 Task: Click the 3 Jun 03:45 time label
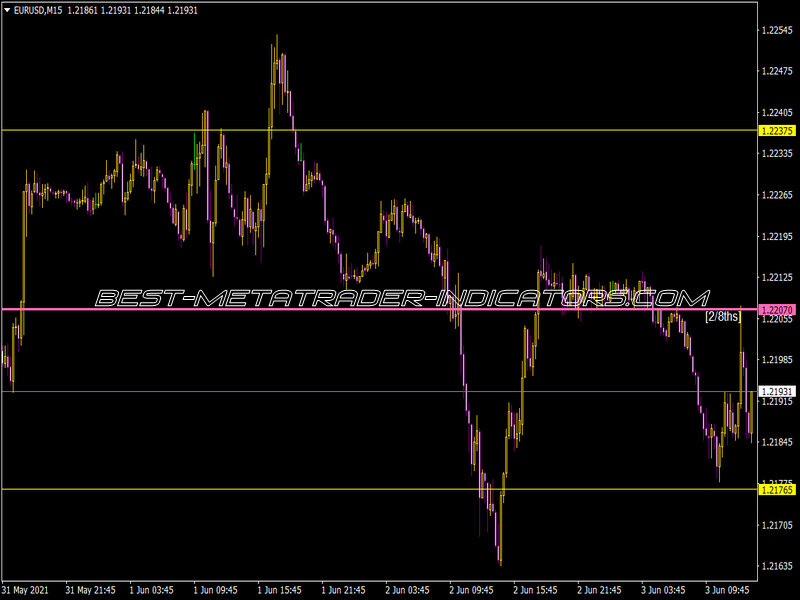pos(663,590)
